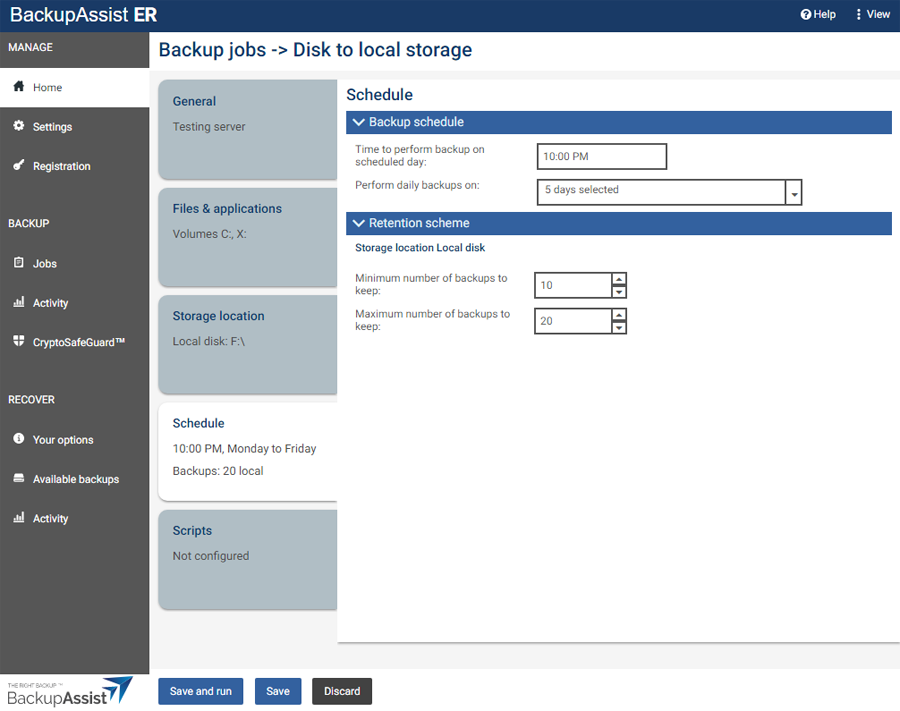The width and height of the screenshot is (900, 711).
Task: Select the Schedule section card
Action: (248, 451)
